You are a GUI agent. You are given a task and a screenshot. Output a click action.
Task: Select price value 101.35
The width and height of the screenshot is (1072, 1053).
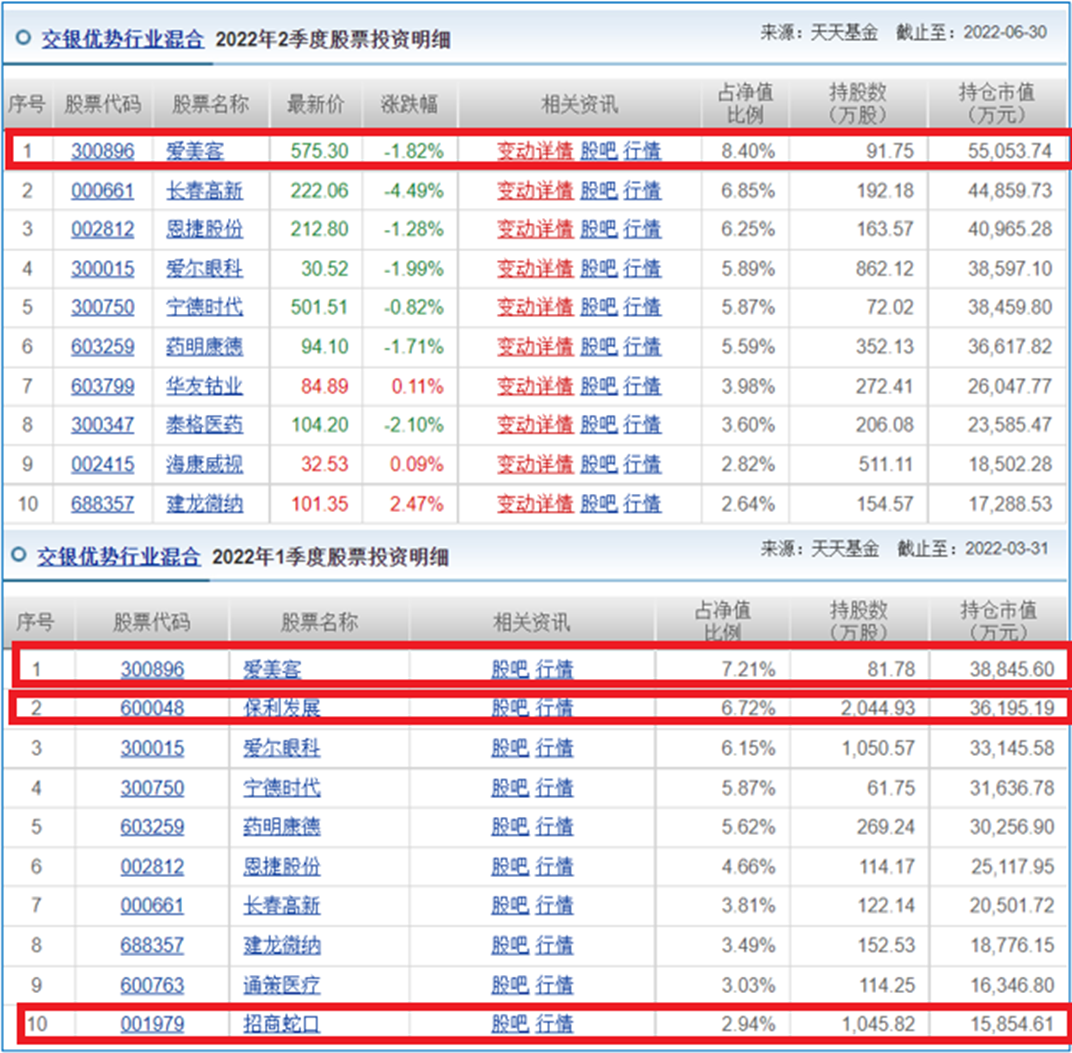[319, 504]
